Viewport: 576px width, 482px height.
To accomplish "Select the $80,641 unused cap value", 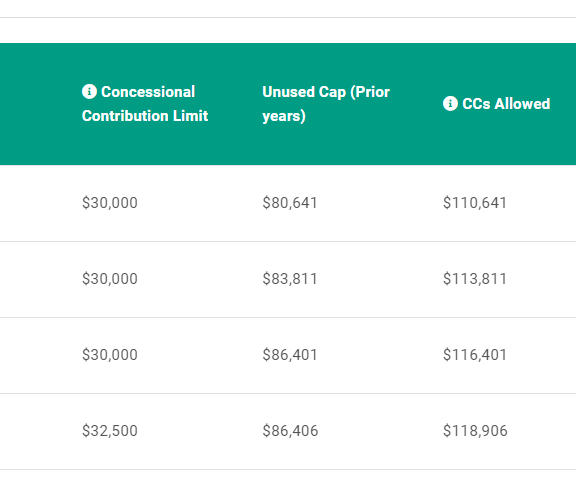I will pos(289,203).
